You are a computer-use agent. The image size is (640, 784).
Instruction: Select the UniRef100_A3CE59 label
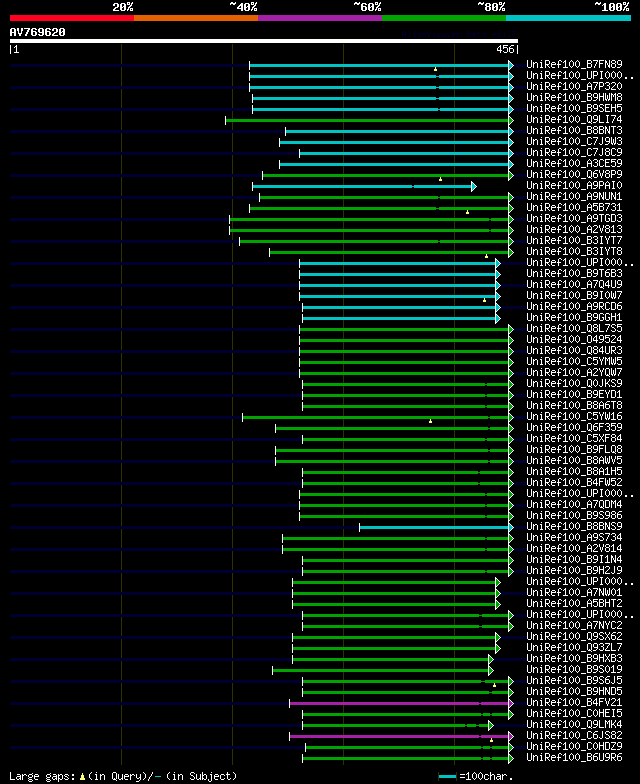click(x=574, y=164)
